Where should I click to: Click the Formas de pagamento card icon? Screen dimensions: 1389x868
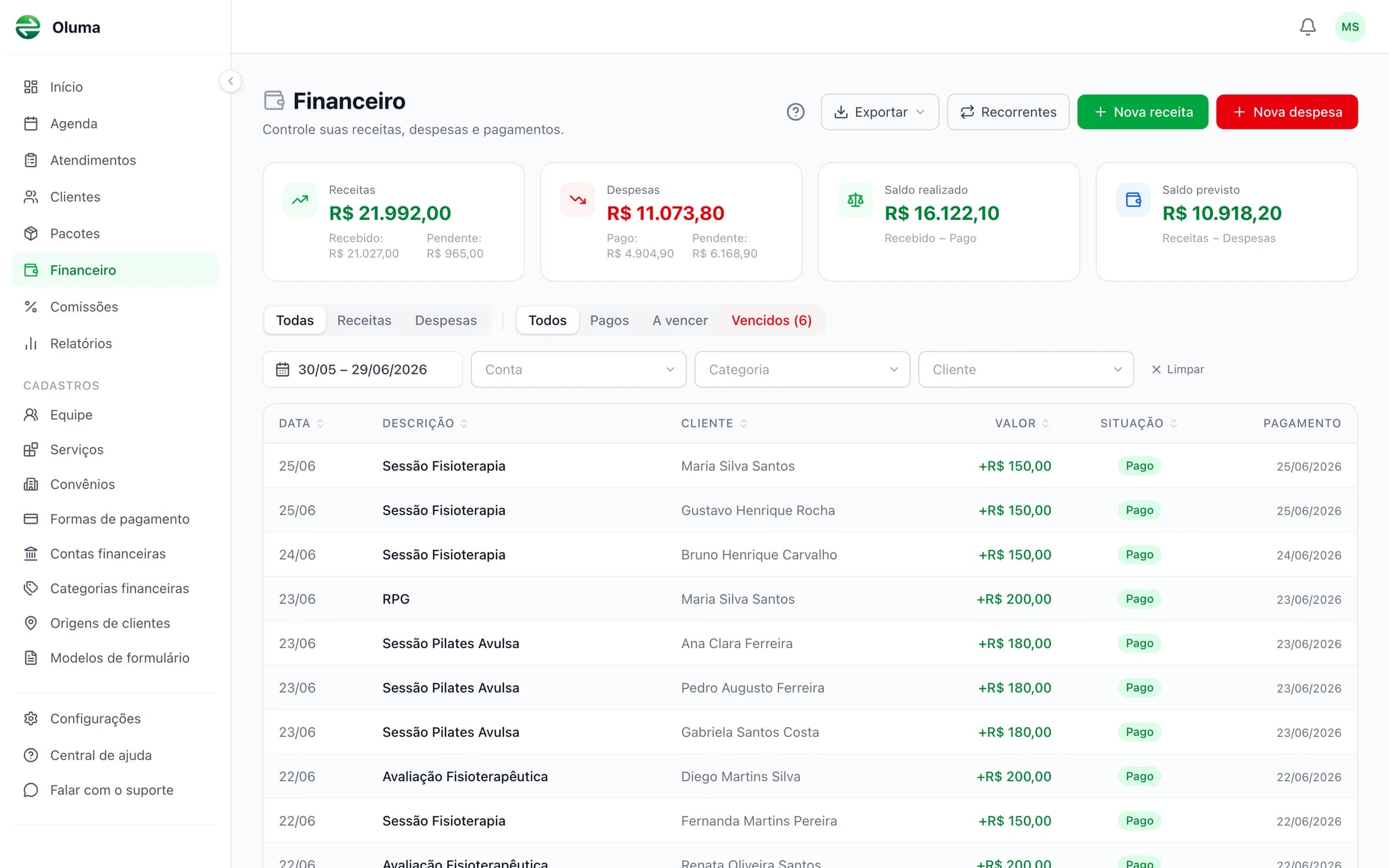[31, 519]
